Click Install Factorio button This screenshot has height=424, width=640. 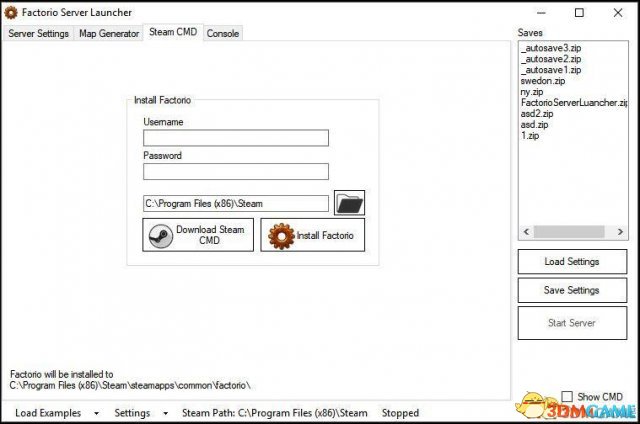pos(313,235)
